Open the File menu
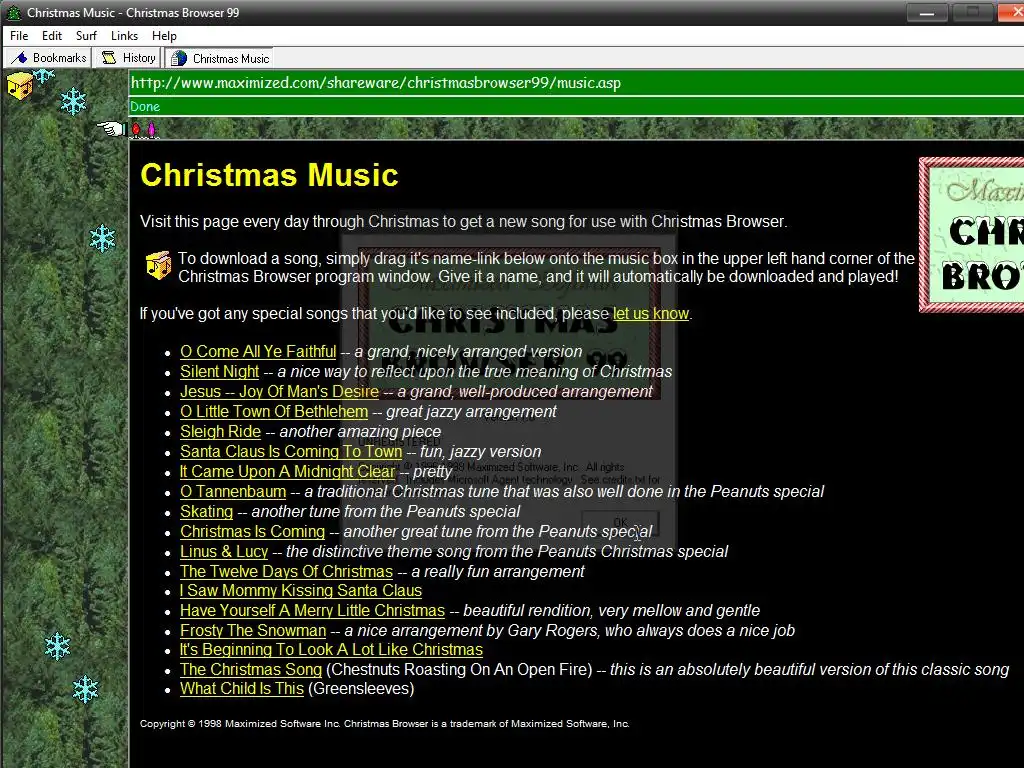This screenshot has width=1024, height=768. tap(19, 36)
